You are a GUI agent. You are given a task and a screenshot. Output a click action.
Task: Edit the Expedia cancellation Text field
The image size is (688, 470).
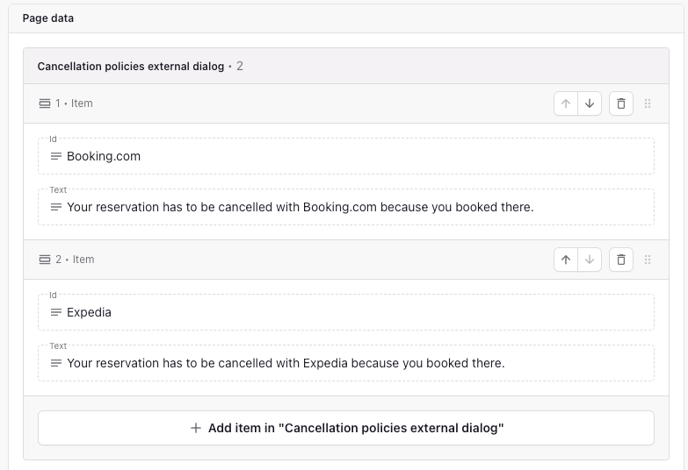(x=350, y=363)
